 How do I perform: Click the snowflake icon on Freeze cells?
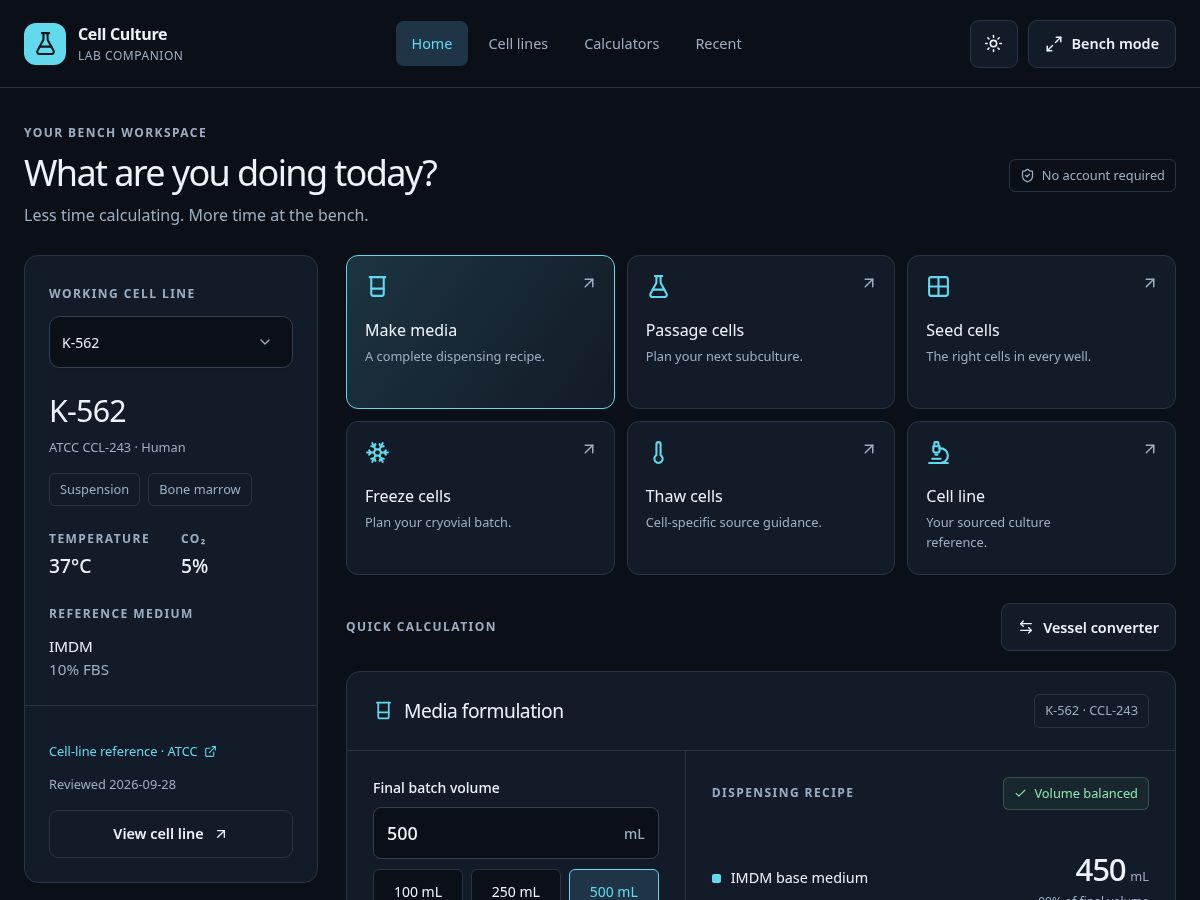pyautogui.click(x=377, y=452)
